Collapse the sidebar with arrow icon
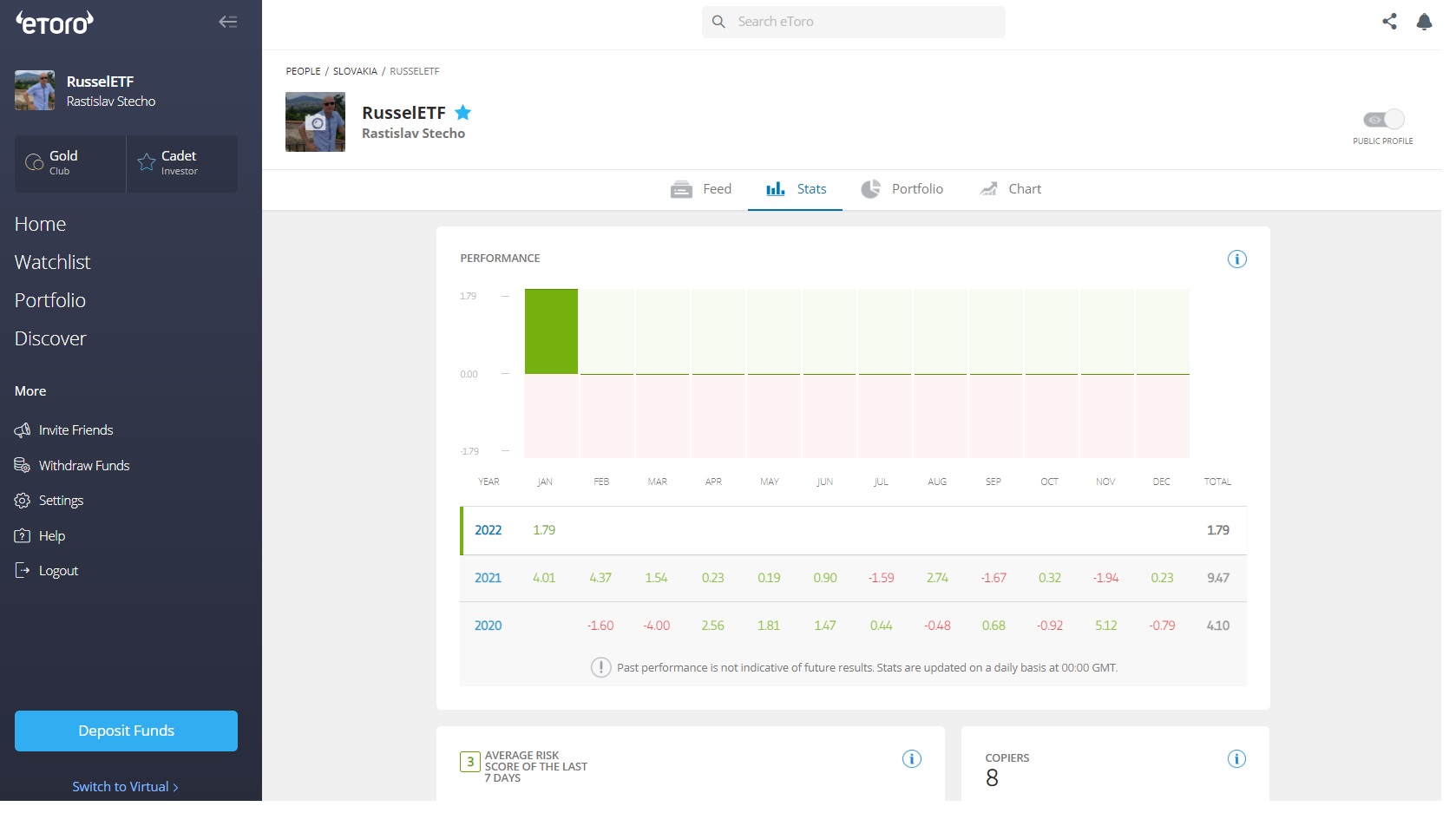Viewport: 1456px width, 826px height. click(228, 22)
